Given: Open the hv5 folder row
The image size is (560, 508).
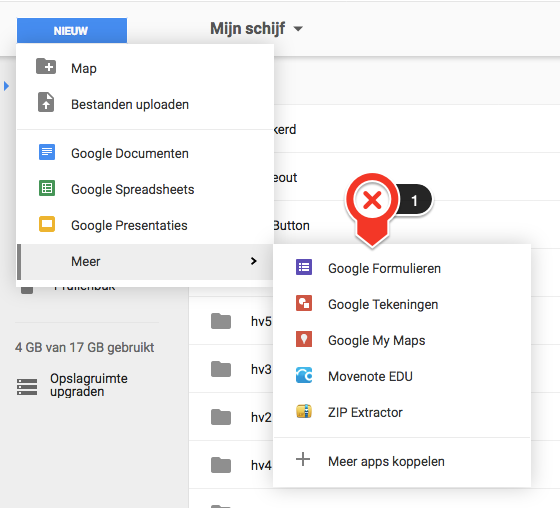Looking at the screenshot, I should tap(241, 321).
